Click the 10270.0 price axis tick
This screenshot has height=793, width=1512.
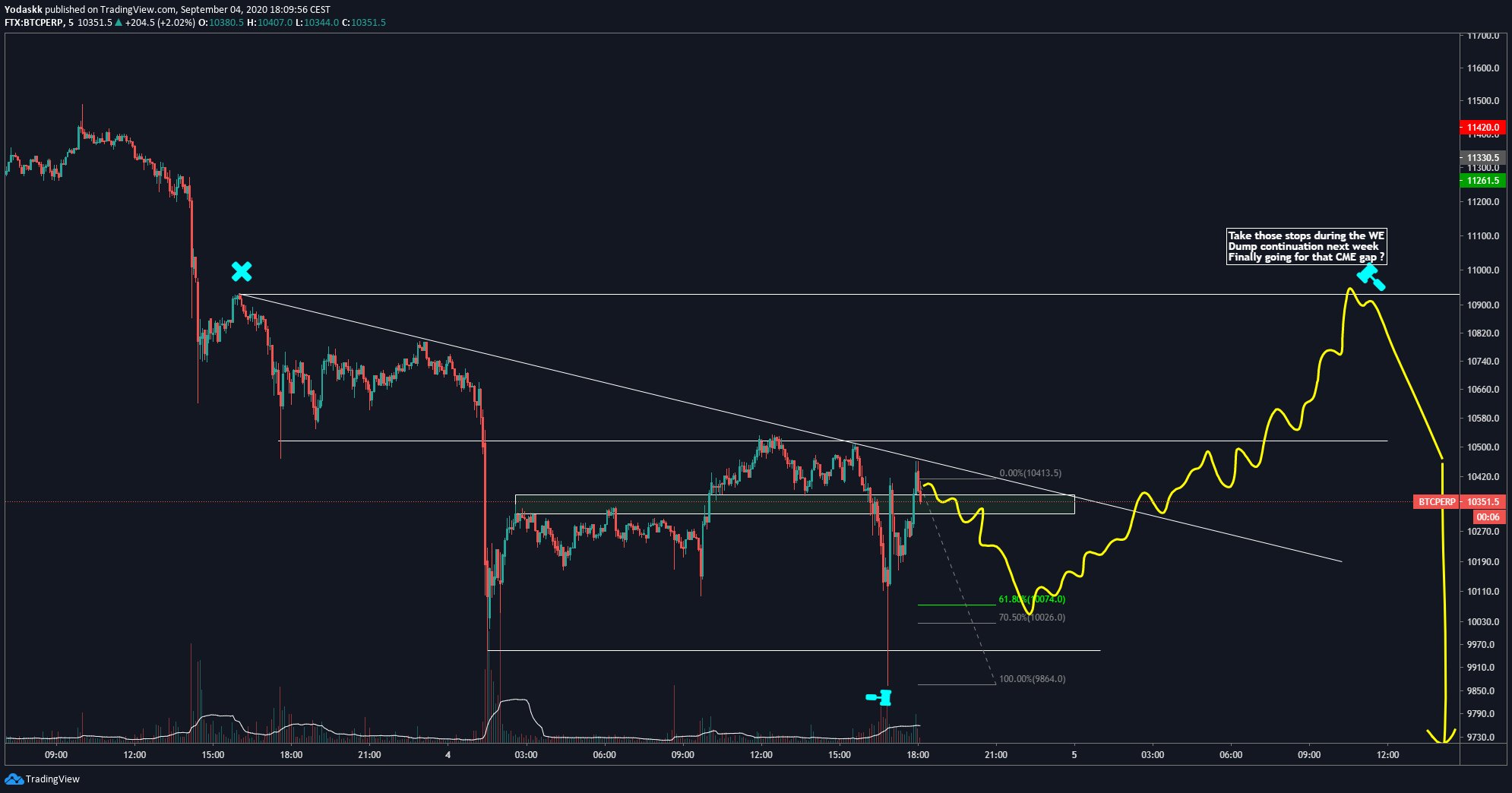[x=1483, y=532]
